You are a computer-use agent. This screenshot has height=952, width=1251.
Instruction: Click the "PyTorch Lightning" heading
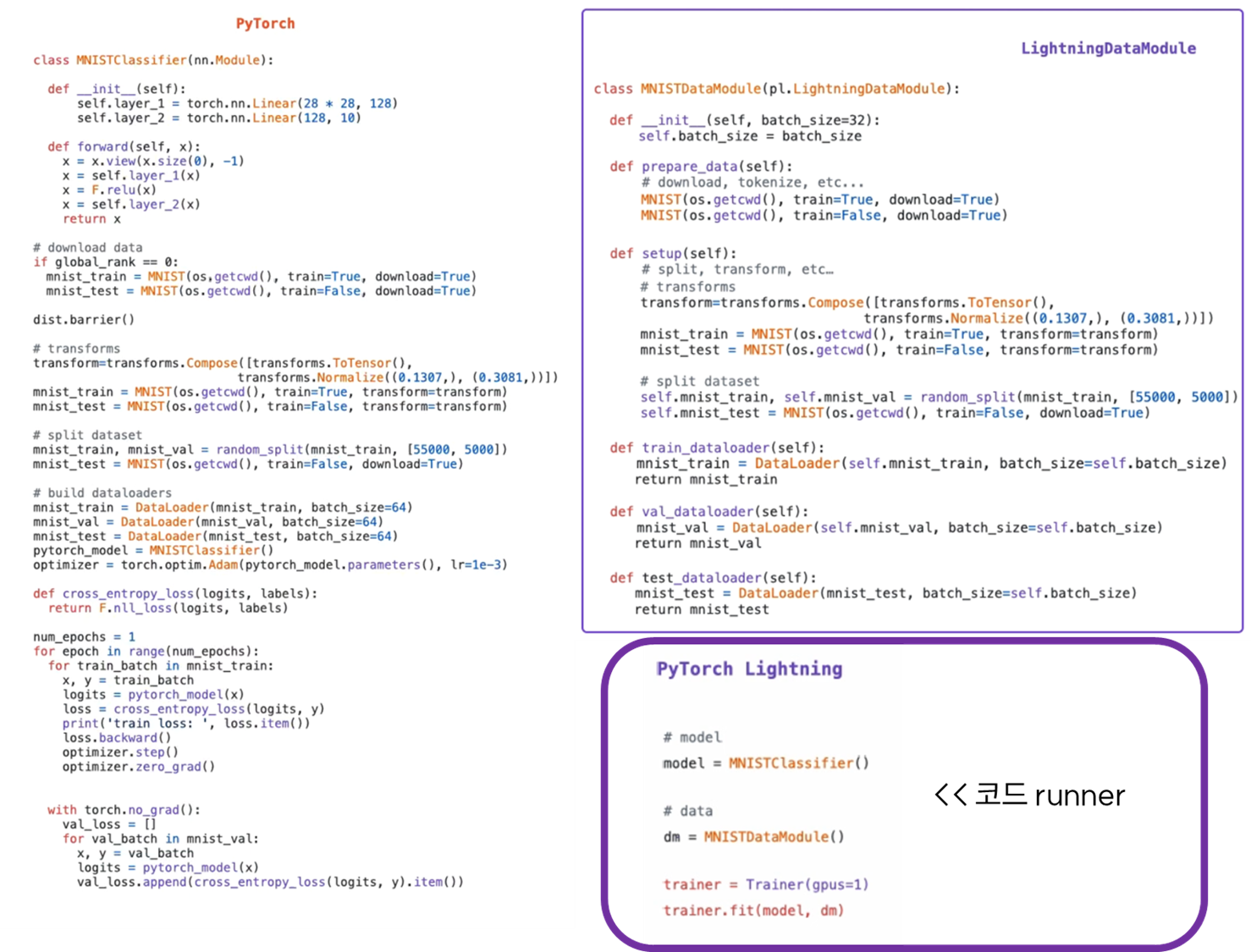point(750,669)
